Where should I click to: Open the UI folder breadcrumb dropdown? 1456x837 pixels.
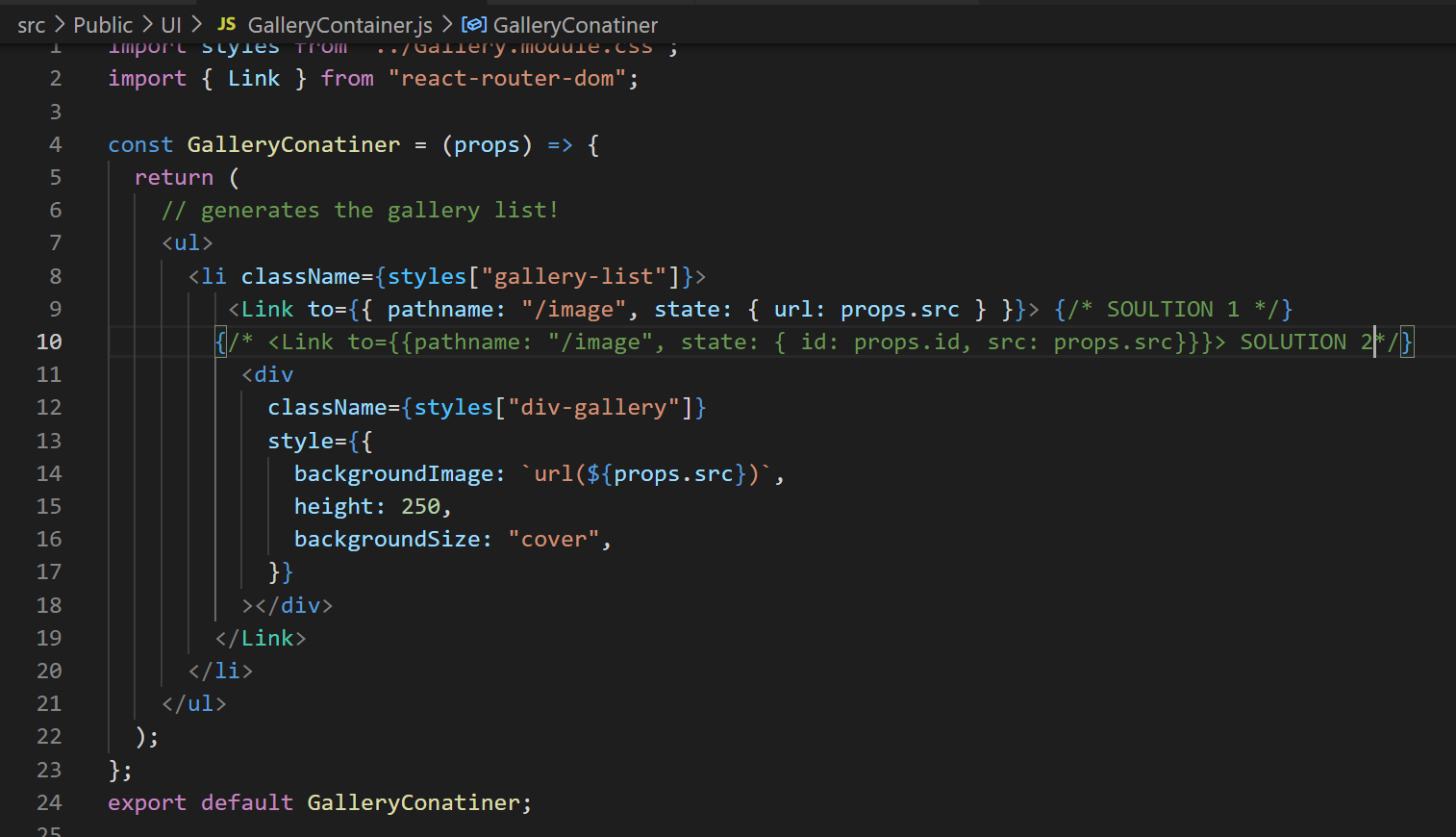170,25
